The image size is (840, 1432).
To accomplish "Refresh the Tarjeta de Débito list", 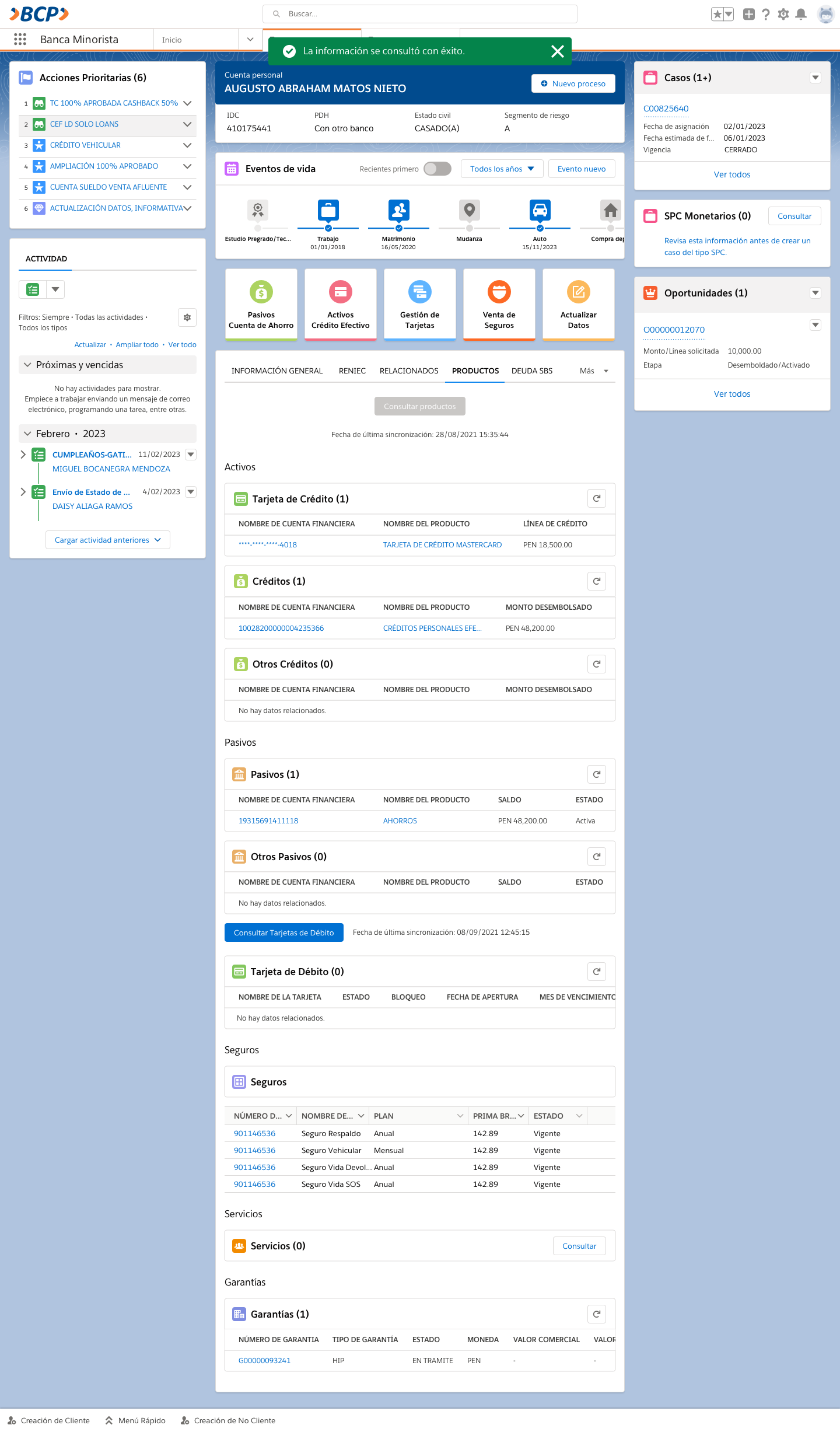I will (x=597, y=972).
